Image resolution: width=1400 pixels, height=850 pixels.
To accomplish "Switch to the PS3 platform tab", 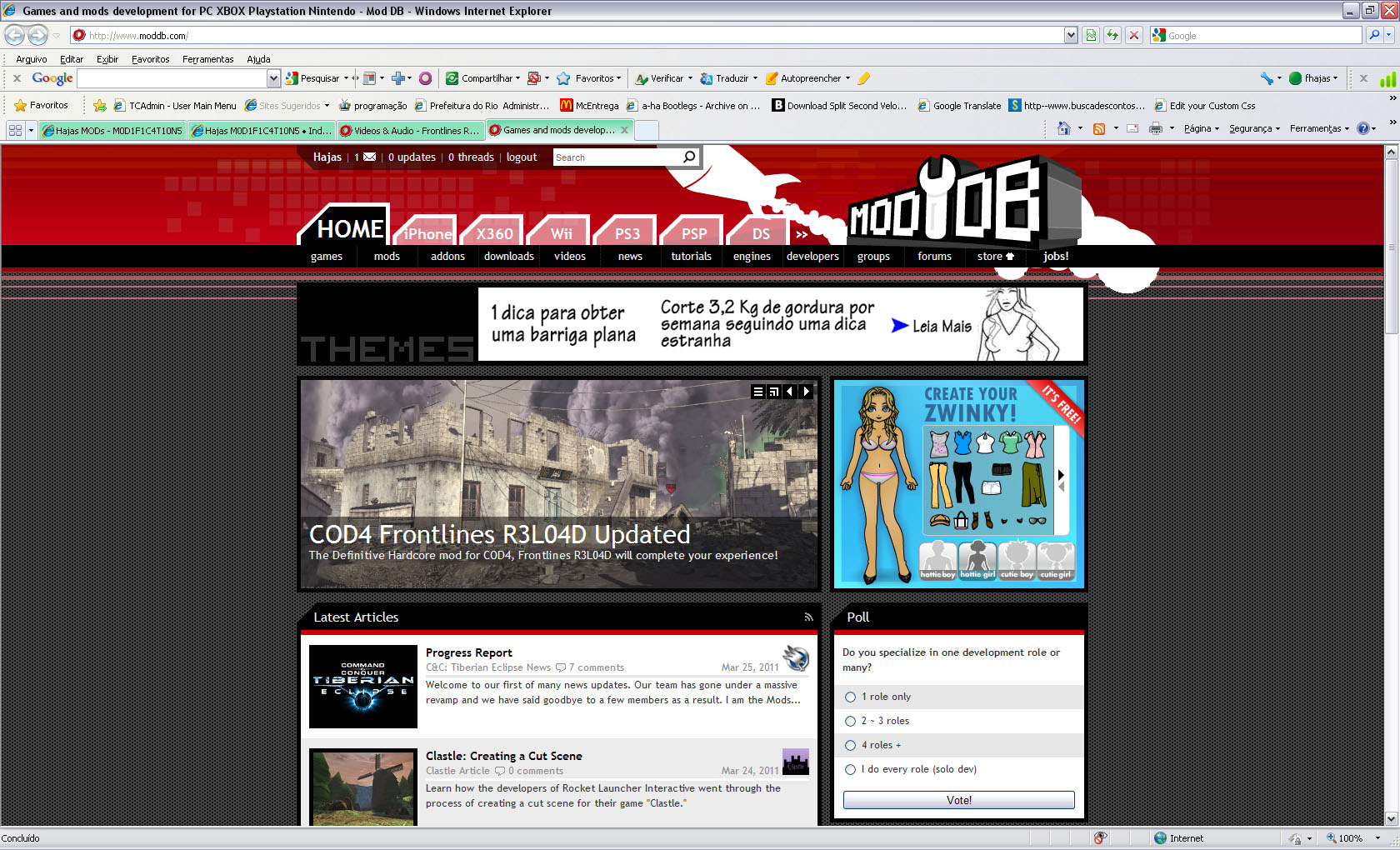I will coord(627,233).
